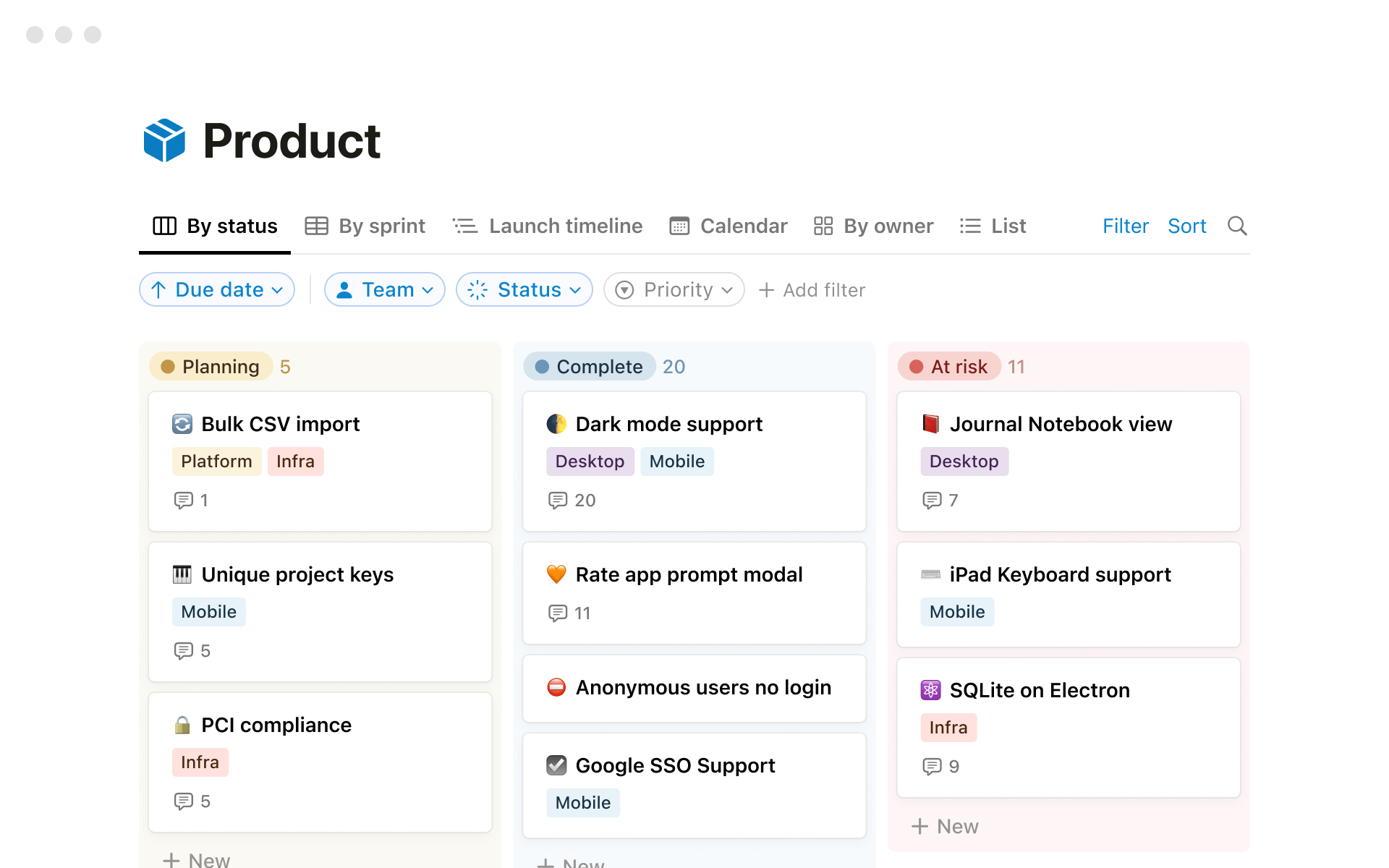Image resolution: width=1389 pixels, height=868 pixels.
Task: Open the Anonymous users no login card
Action: (x=694, y=689)
